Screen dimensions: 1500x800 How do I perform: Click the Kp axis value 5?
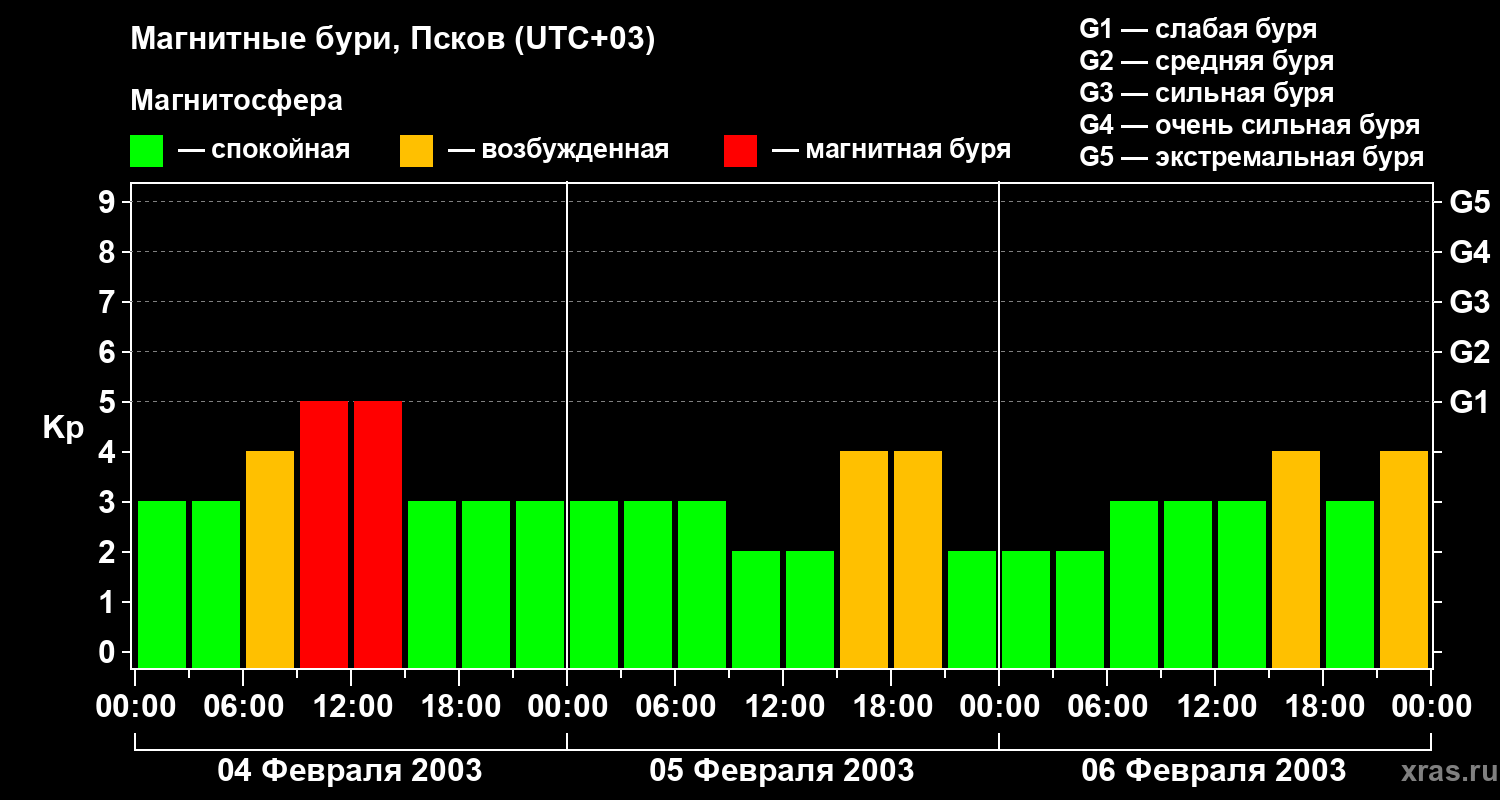click(108, 402)
